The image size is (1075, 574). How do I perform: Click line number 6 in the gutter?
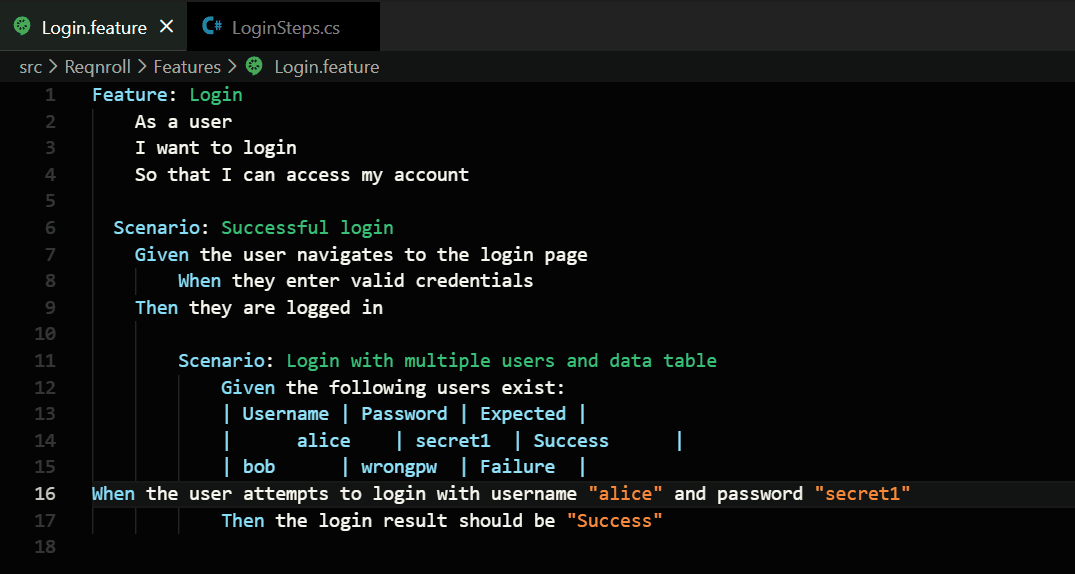click(50, 228)
